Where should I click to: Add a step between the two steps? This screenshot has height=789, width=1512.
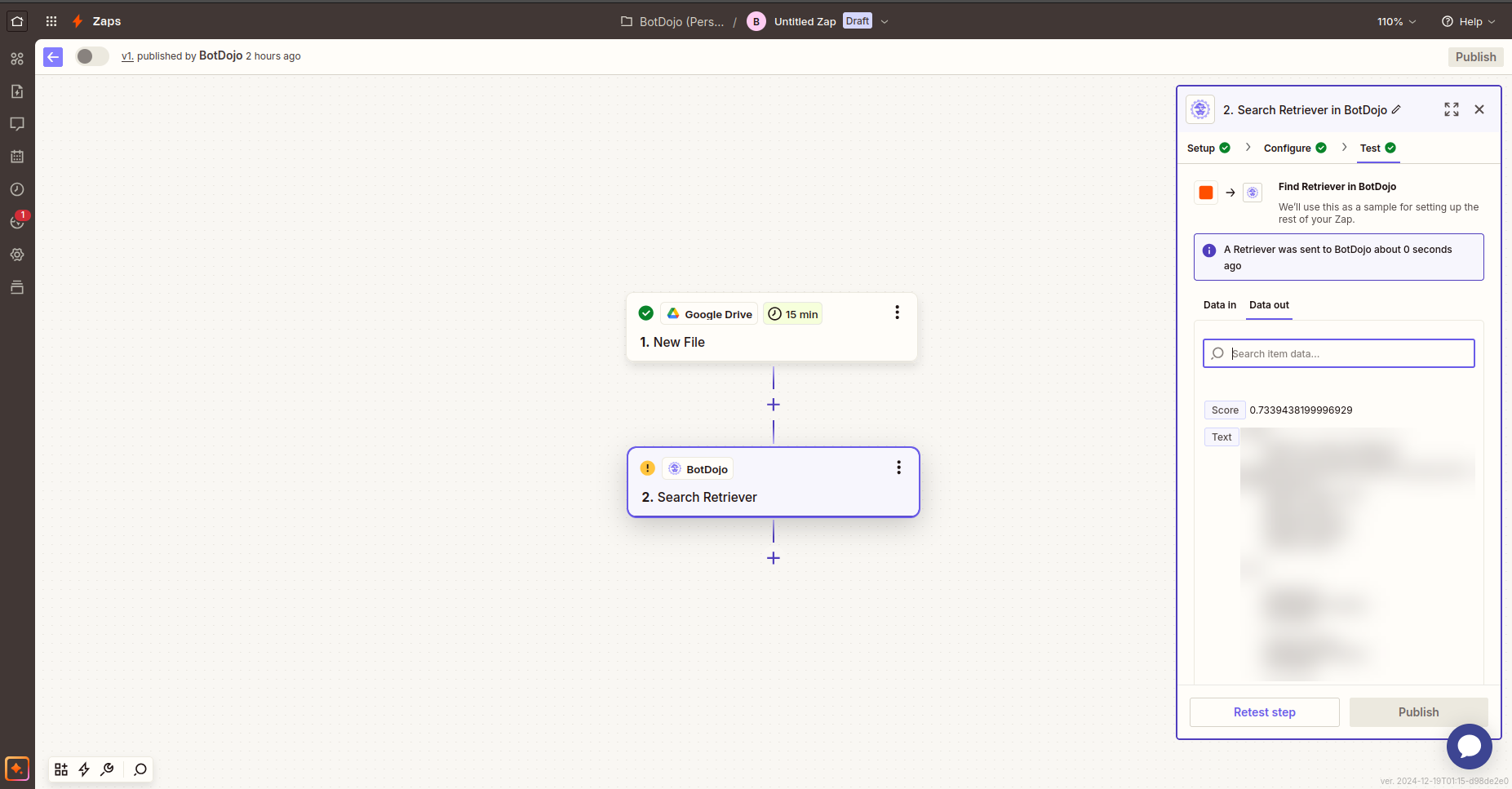point(774,405)
